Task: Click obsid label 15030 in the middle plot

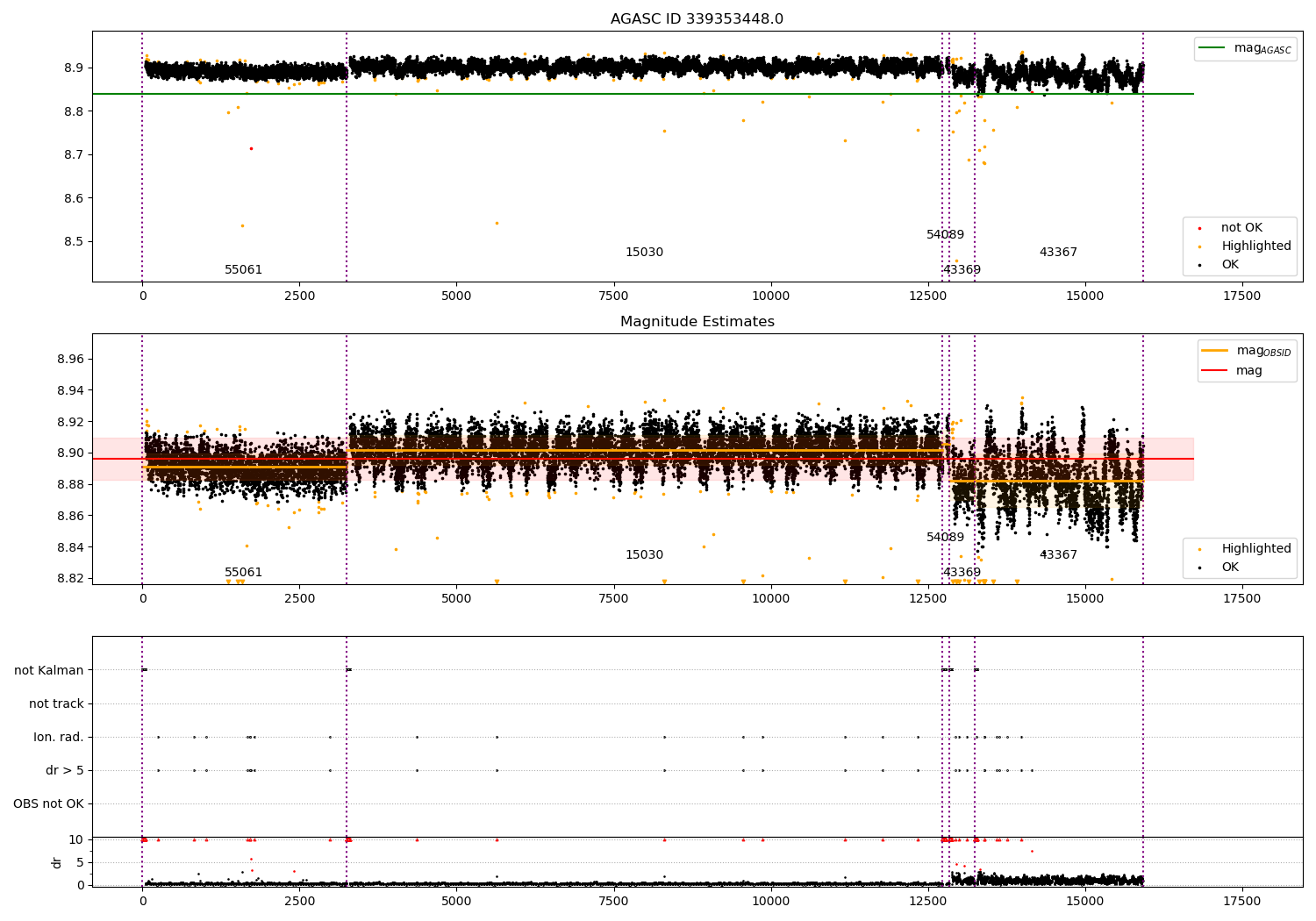Action: pos(644,555)
